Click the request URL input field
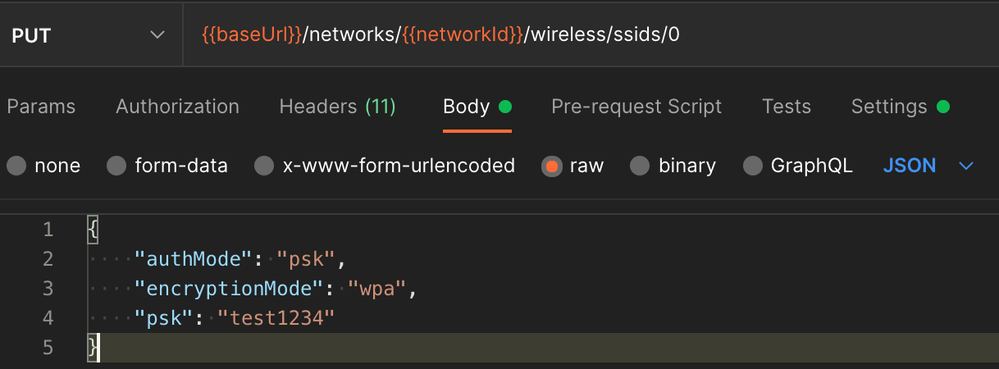 click(x=591, y=35)
